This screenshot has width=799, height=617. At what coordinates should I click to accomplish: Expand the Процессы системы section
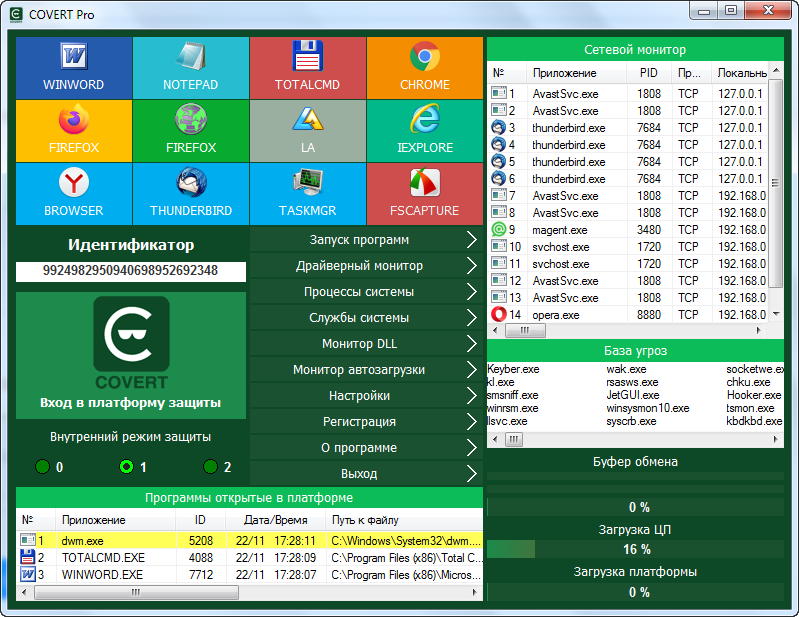point(366,292)
